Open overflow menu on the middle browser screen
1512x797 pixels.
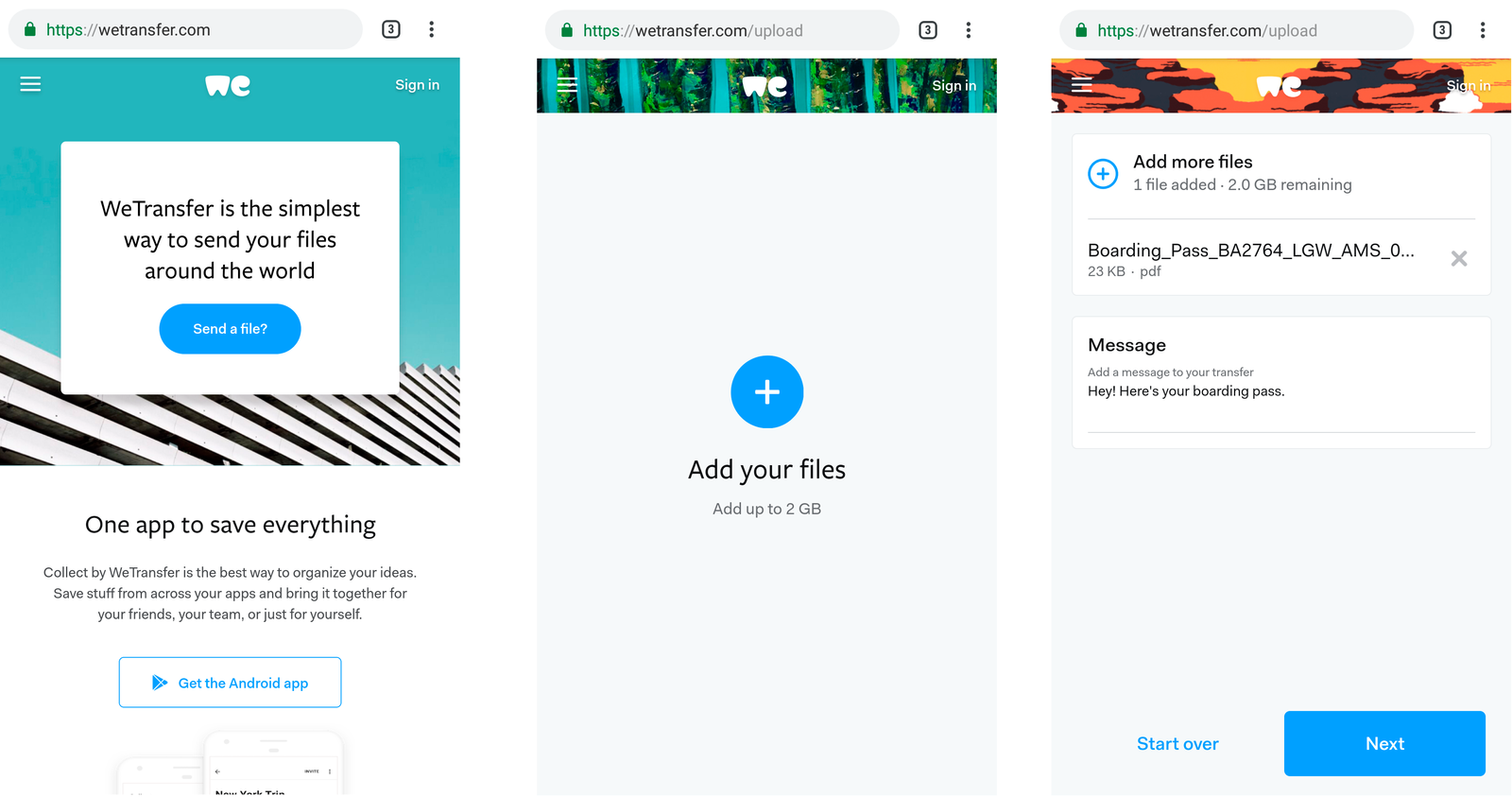coord(969,30)
